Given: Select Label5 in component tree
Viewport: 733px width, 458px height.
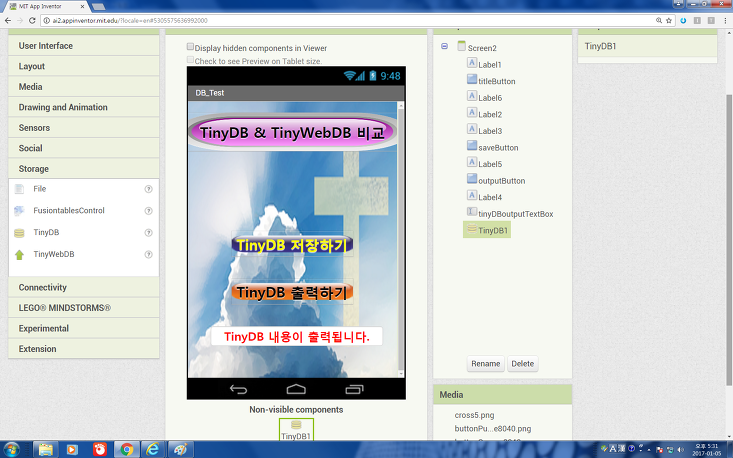Looking at the screenshot, I should 490,164.
